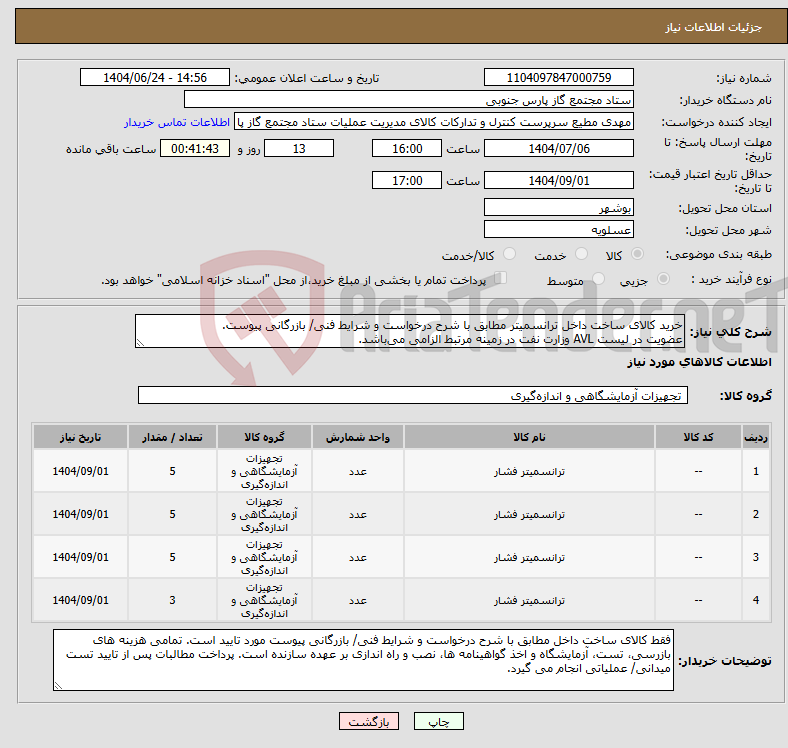Screen dimensions: 788x748
Task: Click the province field بوشهر
Action: tap(558, 207)
